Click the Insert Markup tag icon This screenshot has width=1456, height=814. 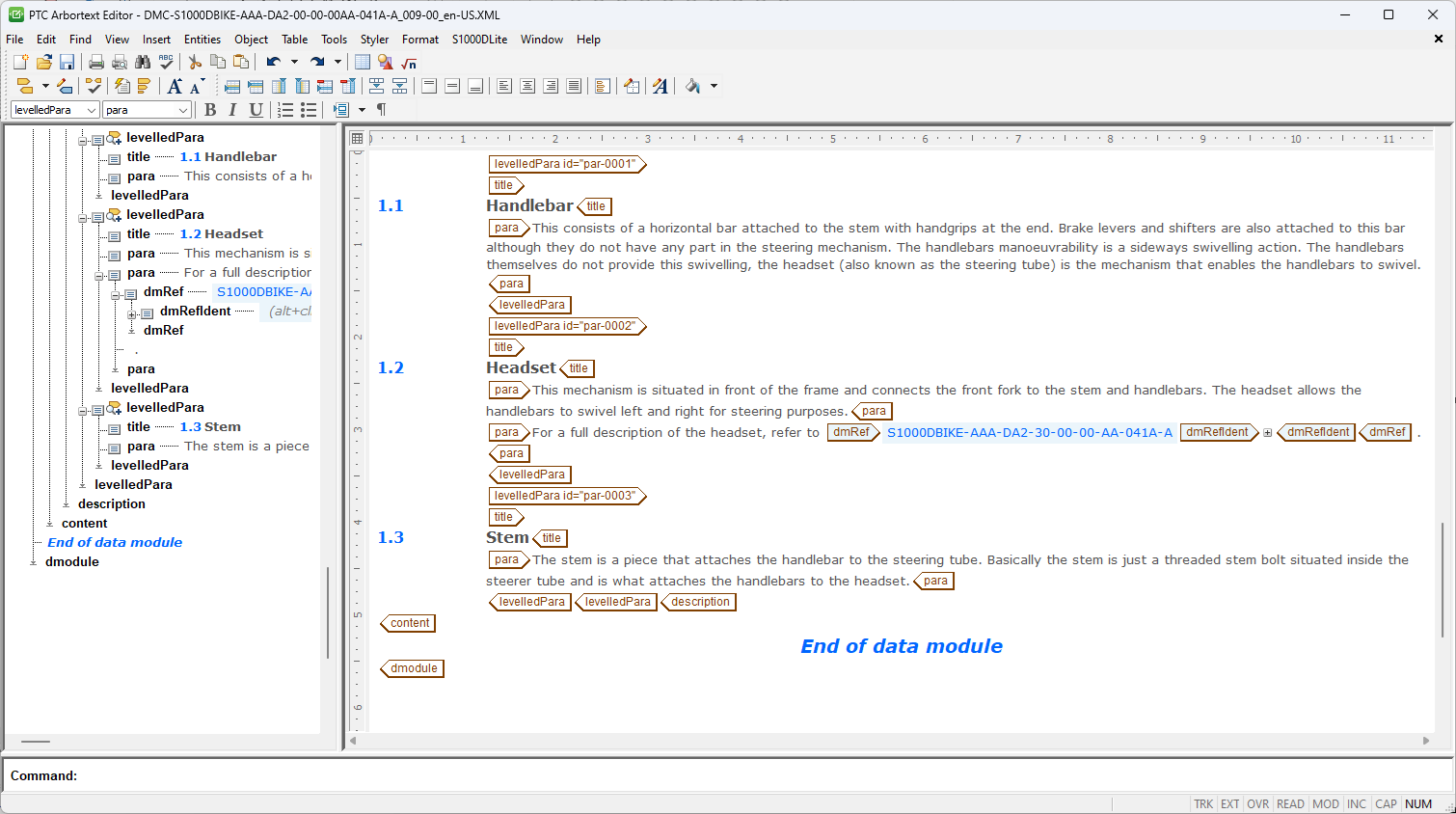25,86
